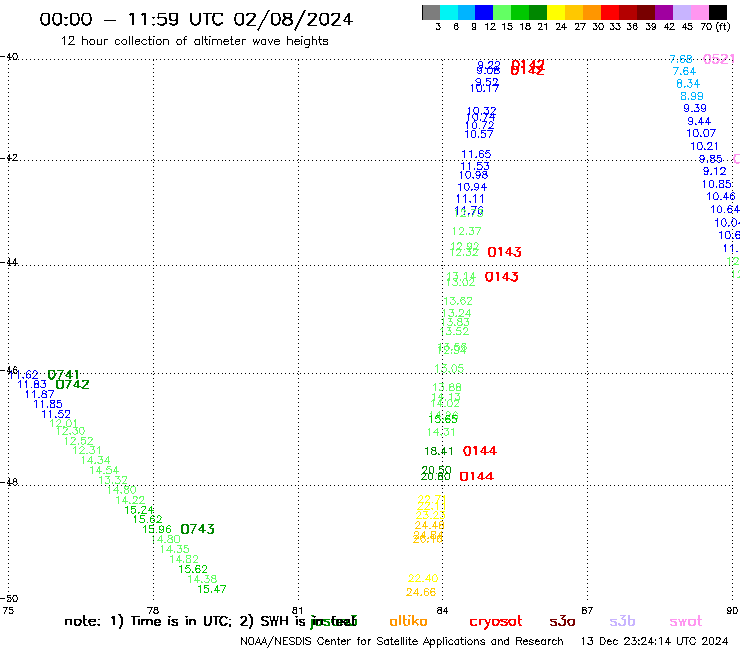Click the latitude axis label '-42'

click(9, 158)
